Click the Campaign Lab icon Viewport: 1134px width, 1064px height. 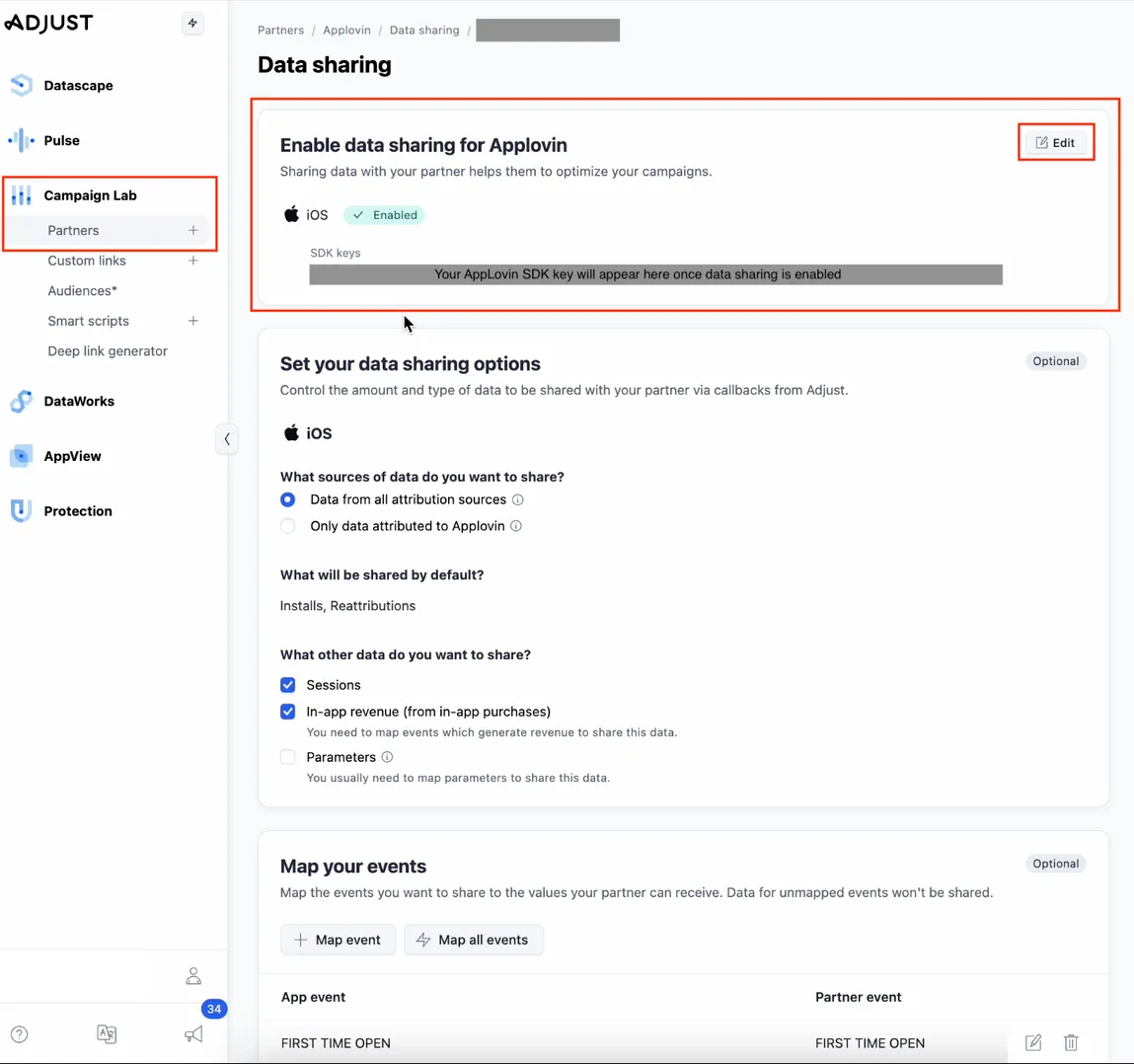tap(21, 194)
